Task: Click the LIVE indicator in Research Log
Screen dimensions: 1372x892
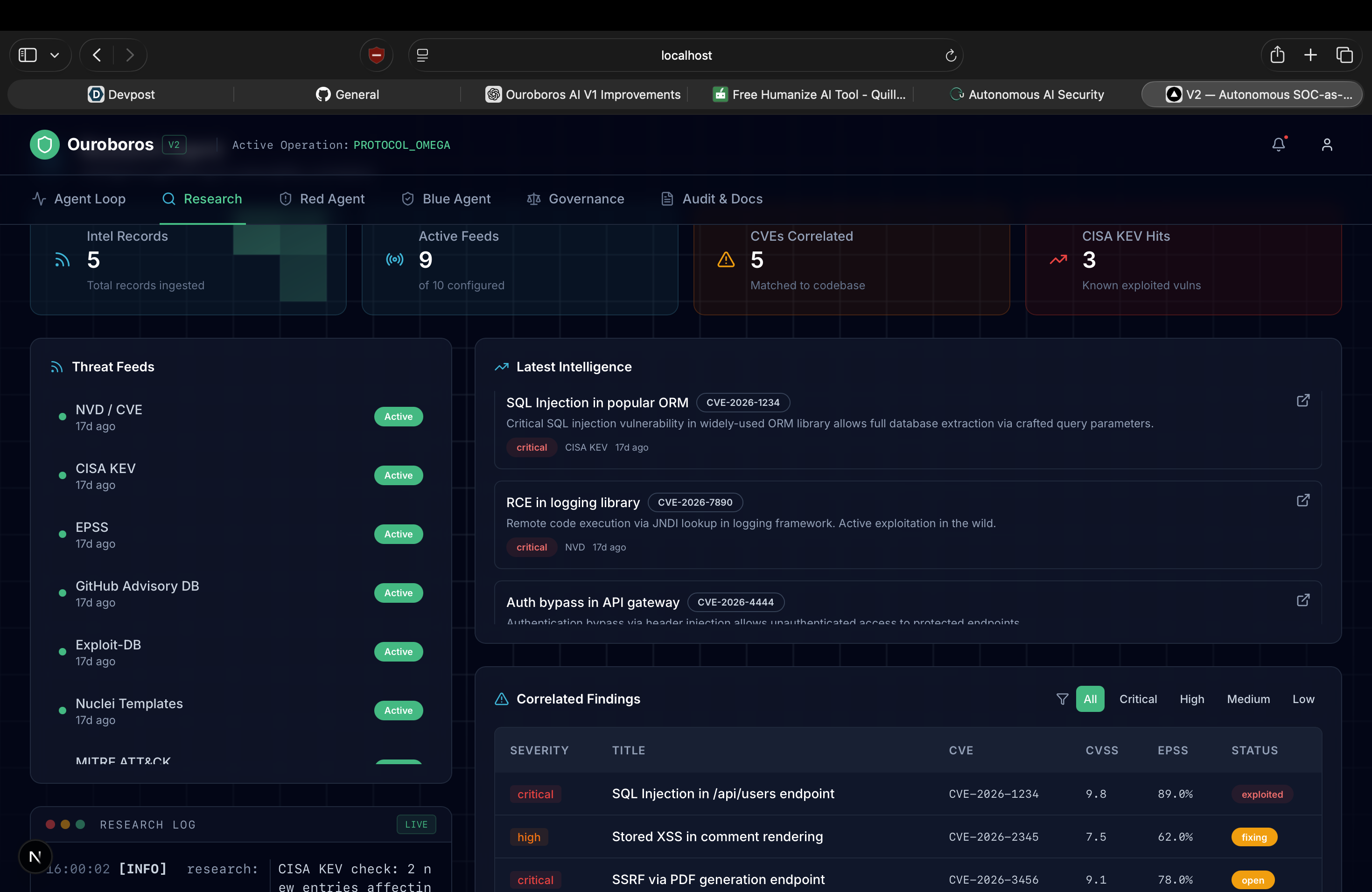Action: point(416,824)
